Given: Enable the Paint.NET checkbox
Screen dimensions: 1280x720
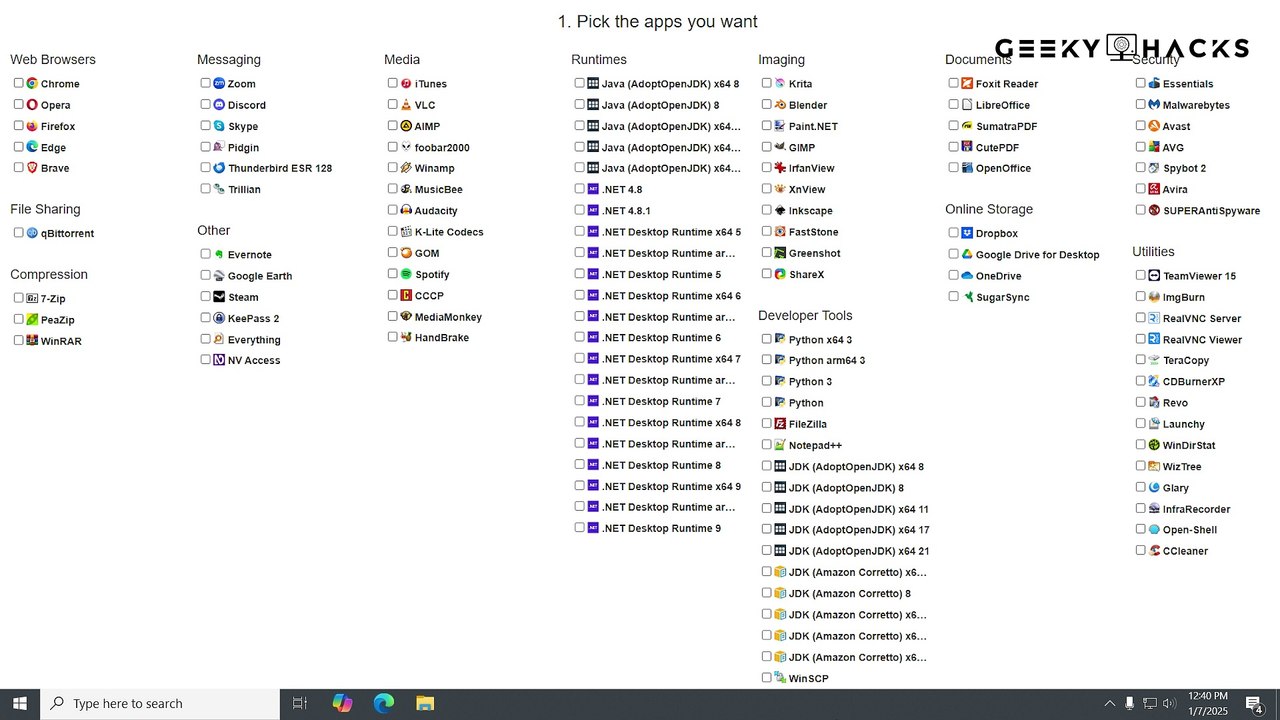Looking at the screenshot, I should click(767, 125).
